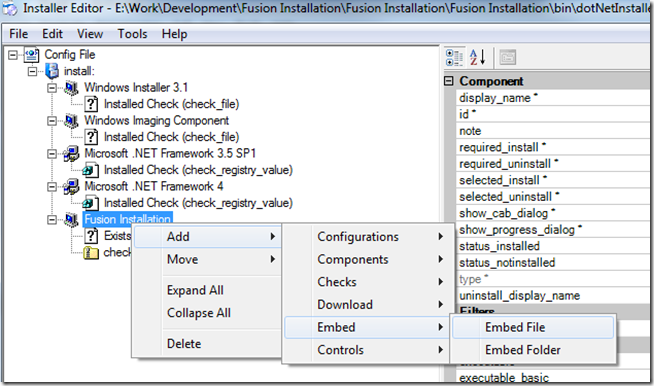Open the View menu
654x386 pixels.
[x=90, y=34]
